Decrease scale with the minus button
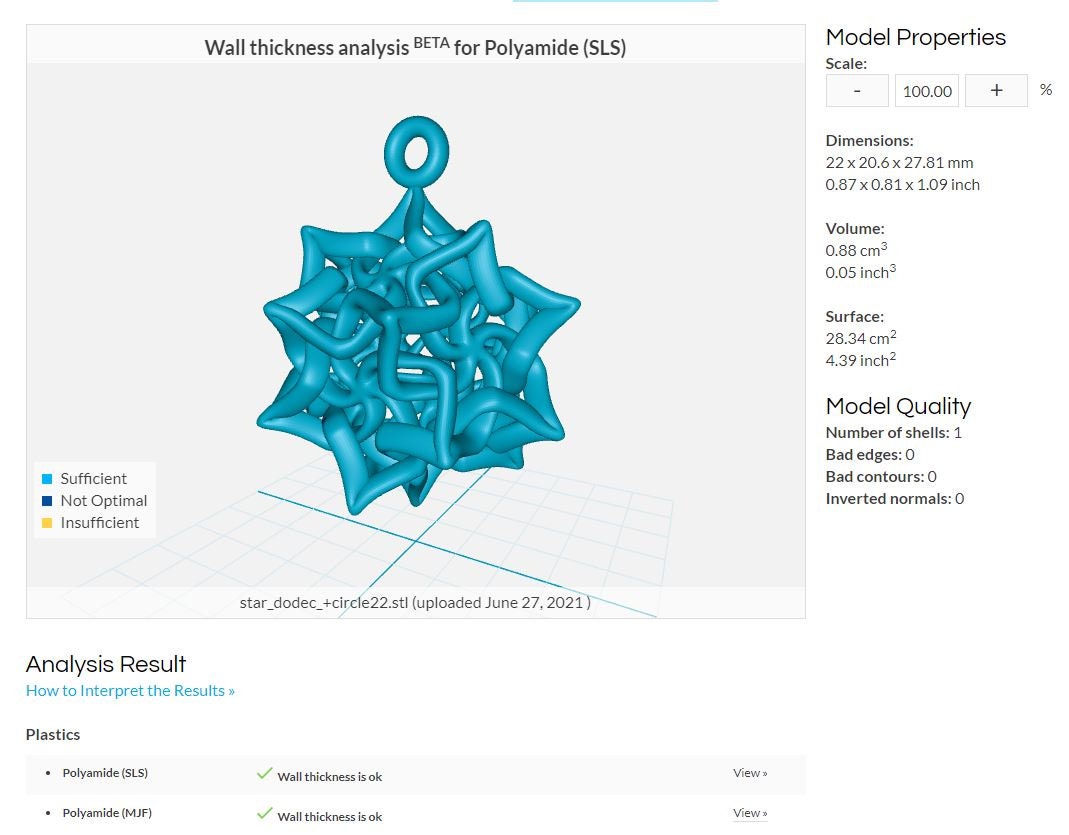This screenshot has height=835, width=1069. point(857,91)
